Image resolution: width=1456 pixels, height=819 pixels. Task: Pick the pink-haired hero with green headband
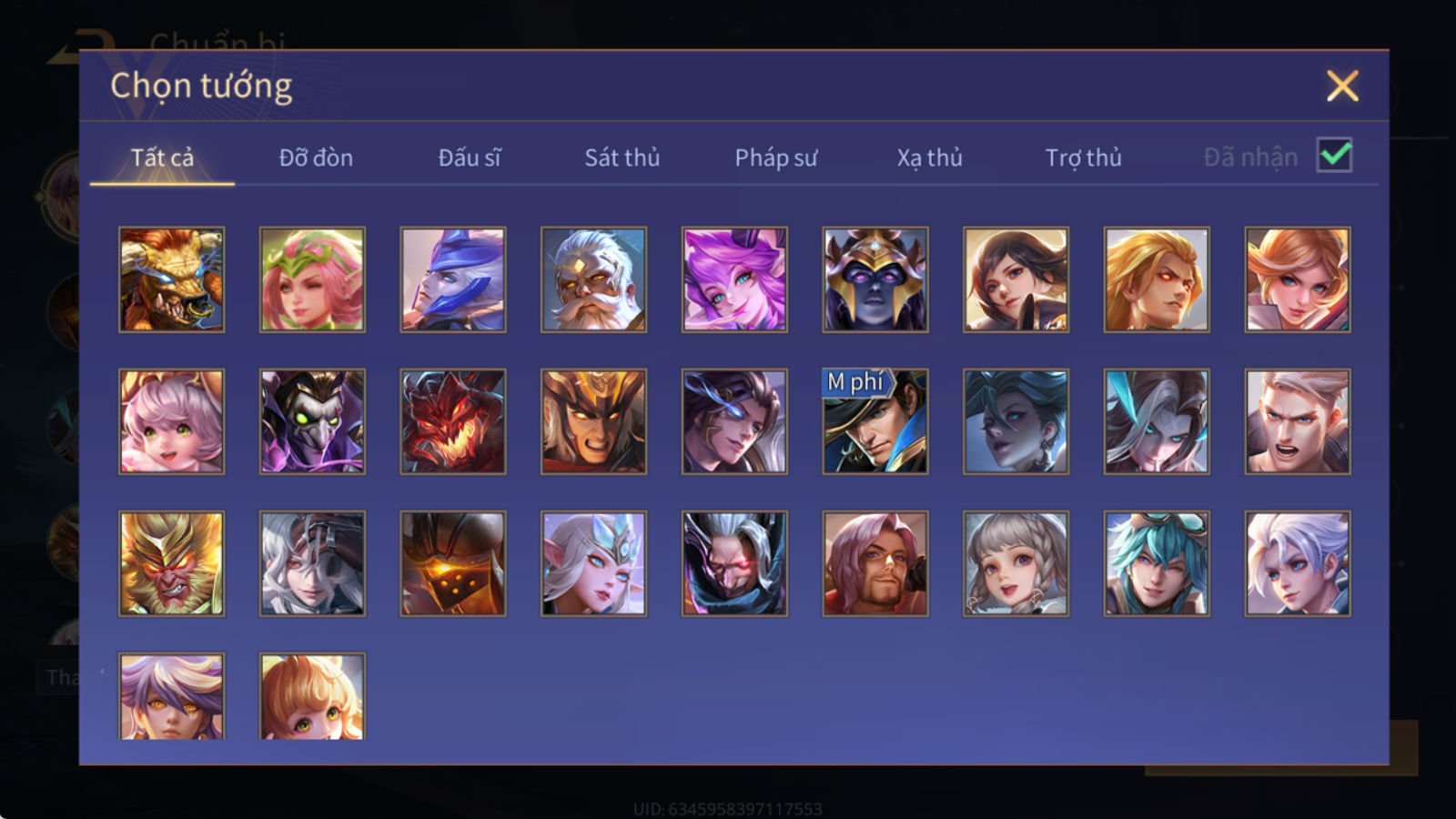pos(312,279)
